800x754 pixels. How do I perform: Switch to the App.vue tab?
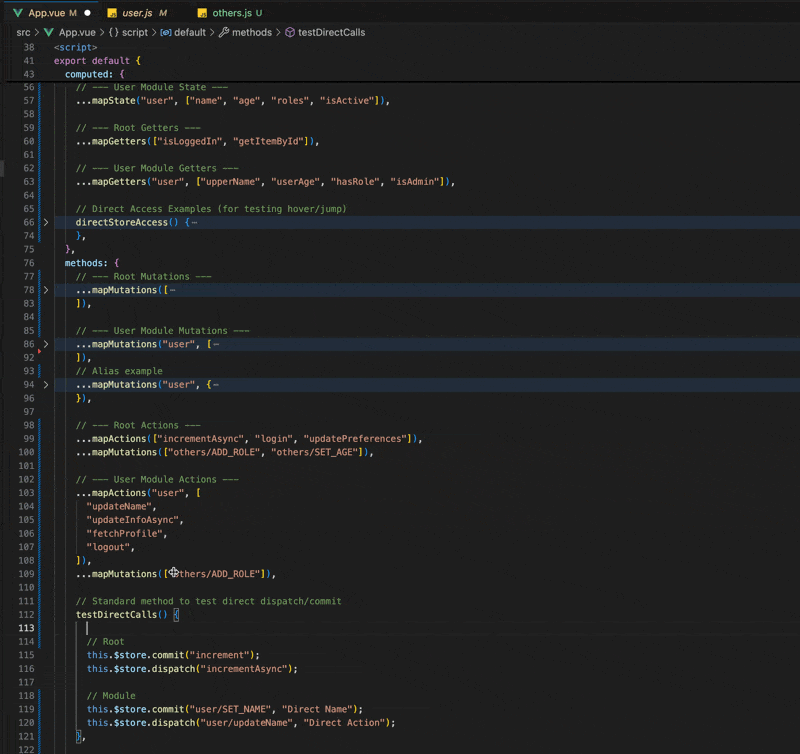point(51,13)
